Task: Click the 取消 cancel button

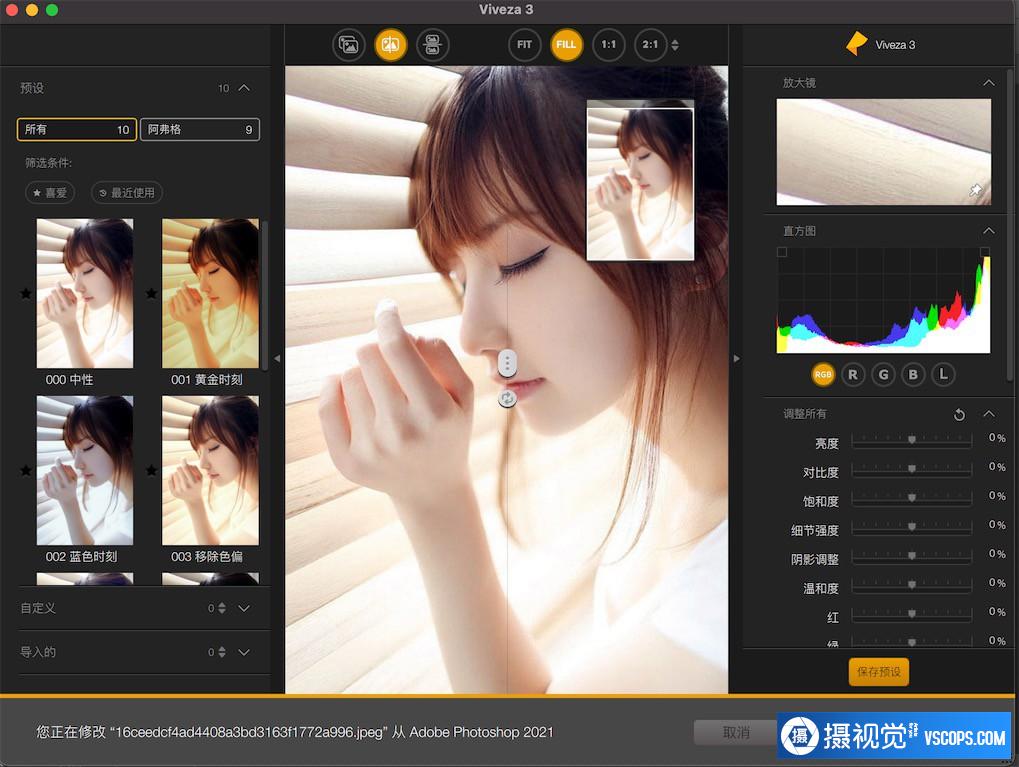Action: click(736, 733)
